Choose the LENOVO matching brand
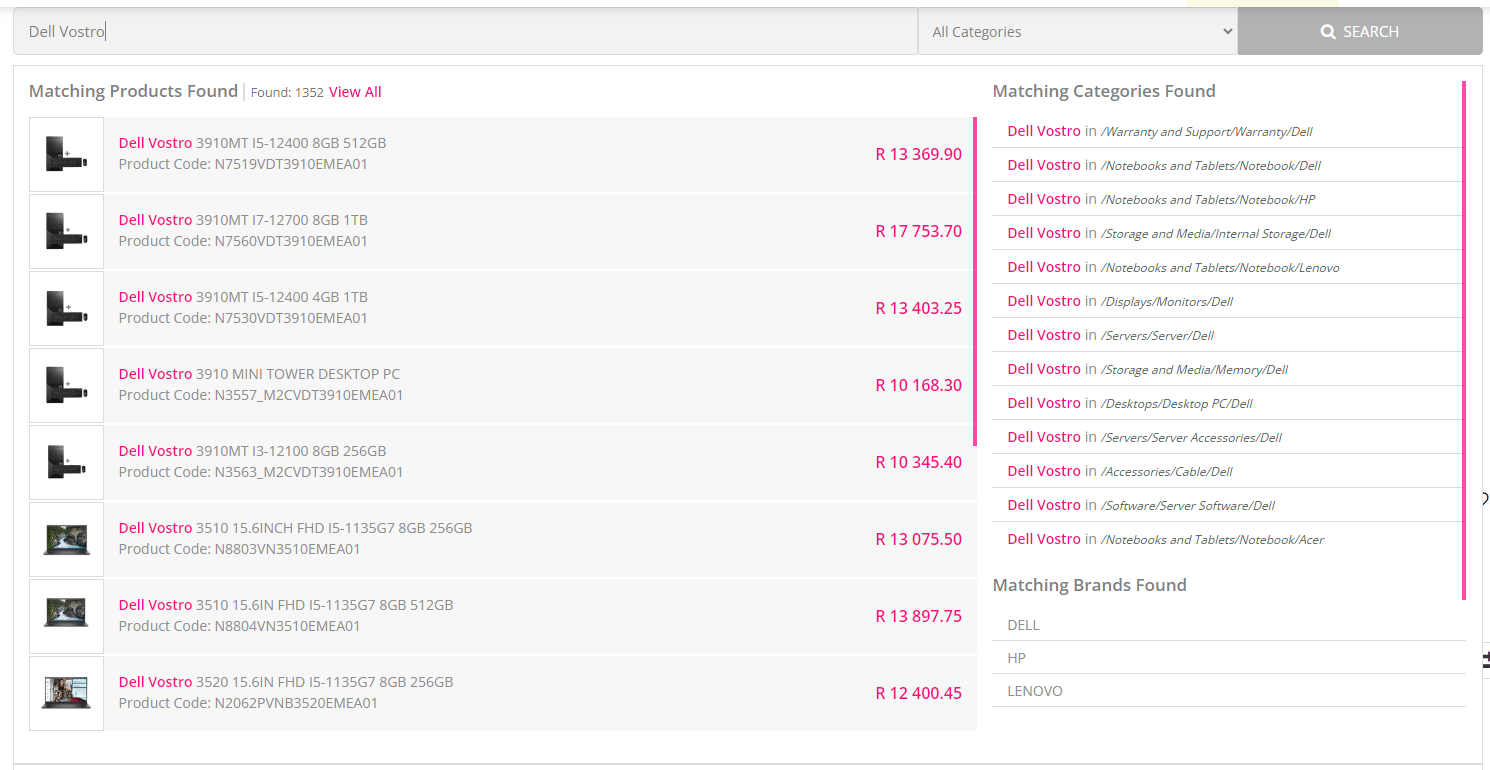The image size is (1490, 770). click(x=1035, y=691)
